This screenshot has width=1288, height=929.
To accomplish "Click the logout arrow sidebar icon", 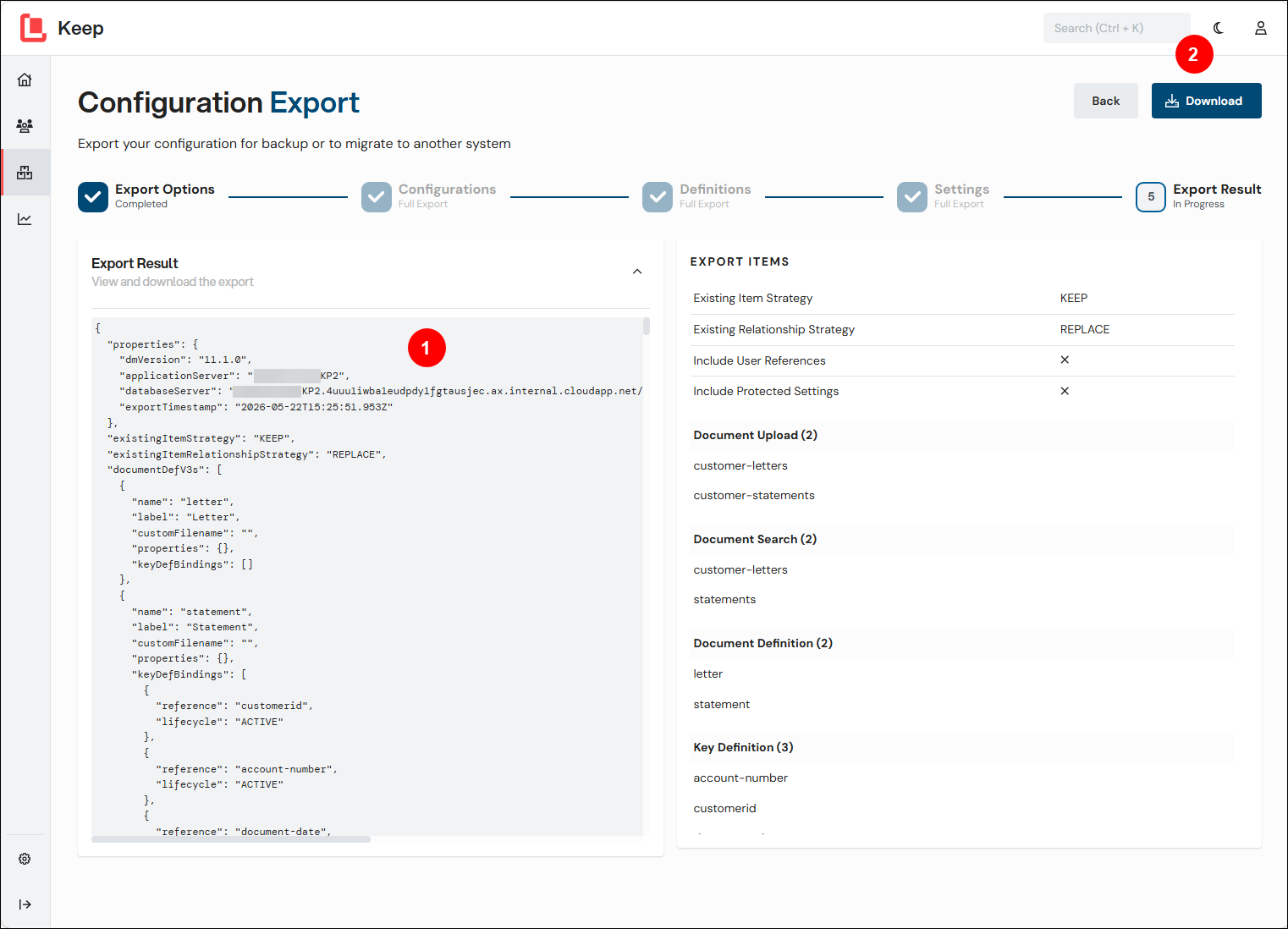I will tap(25, 904).
